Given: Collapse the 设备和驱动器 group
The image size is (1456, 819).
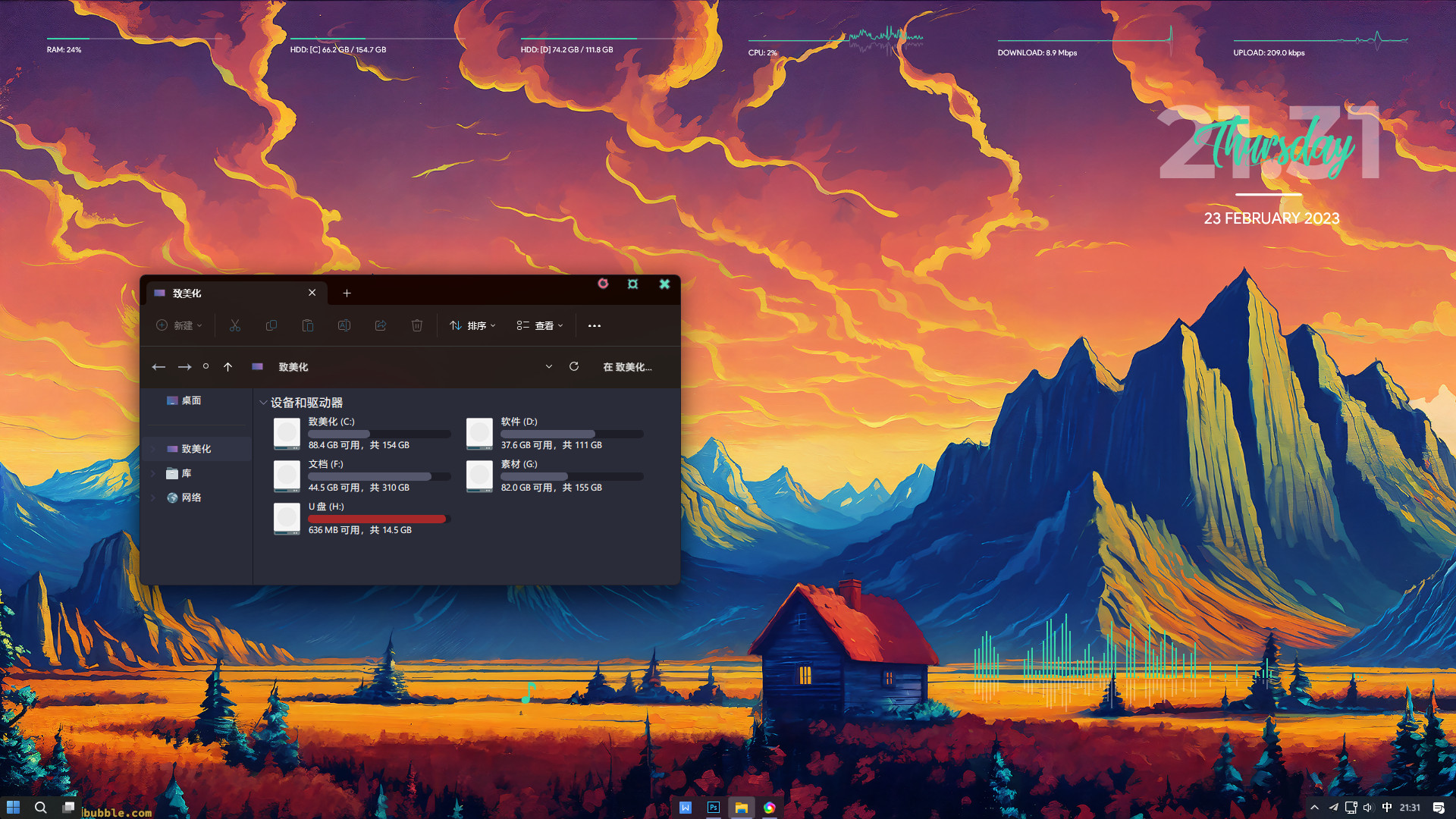Looking at the screenshot, I should (263, 403).
